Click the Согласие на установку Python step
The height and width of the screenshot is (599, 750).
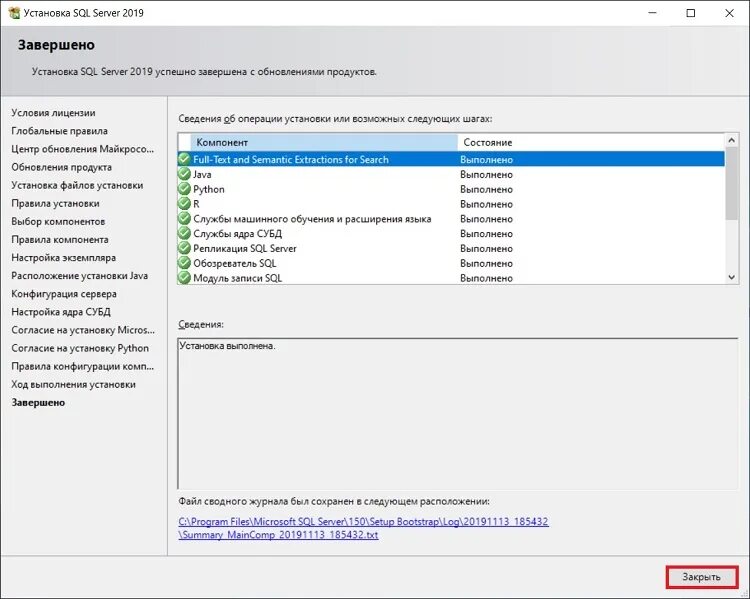80,348
